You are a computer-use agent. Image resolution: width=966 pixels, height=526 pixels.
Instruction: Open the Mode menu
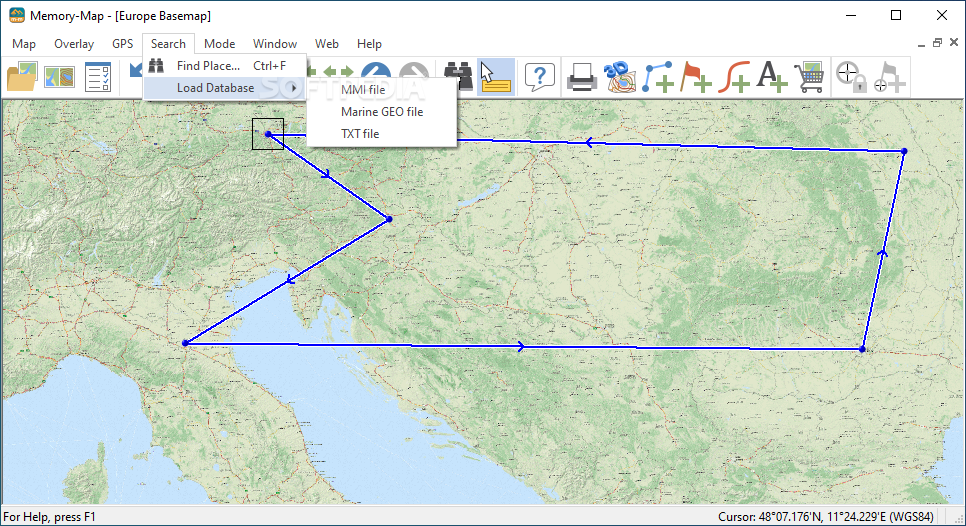click(x=219, y=44)
